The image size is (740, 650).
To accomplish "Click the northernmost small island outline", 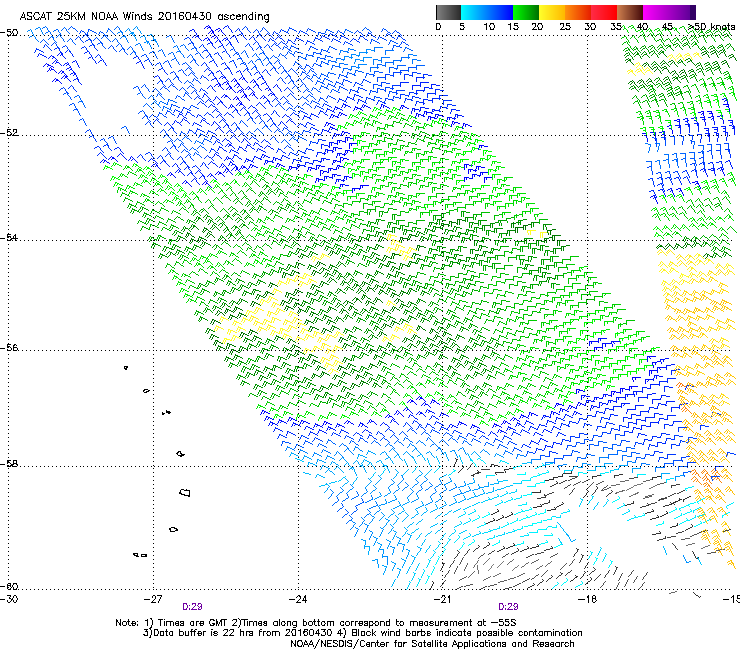I will point(126,367).
